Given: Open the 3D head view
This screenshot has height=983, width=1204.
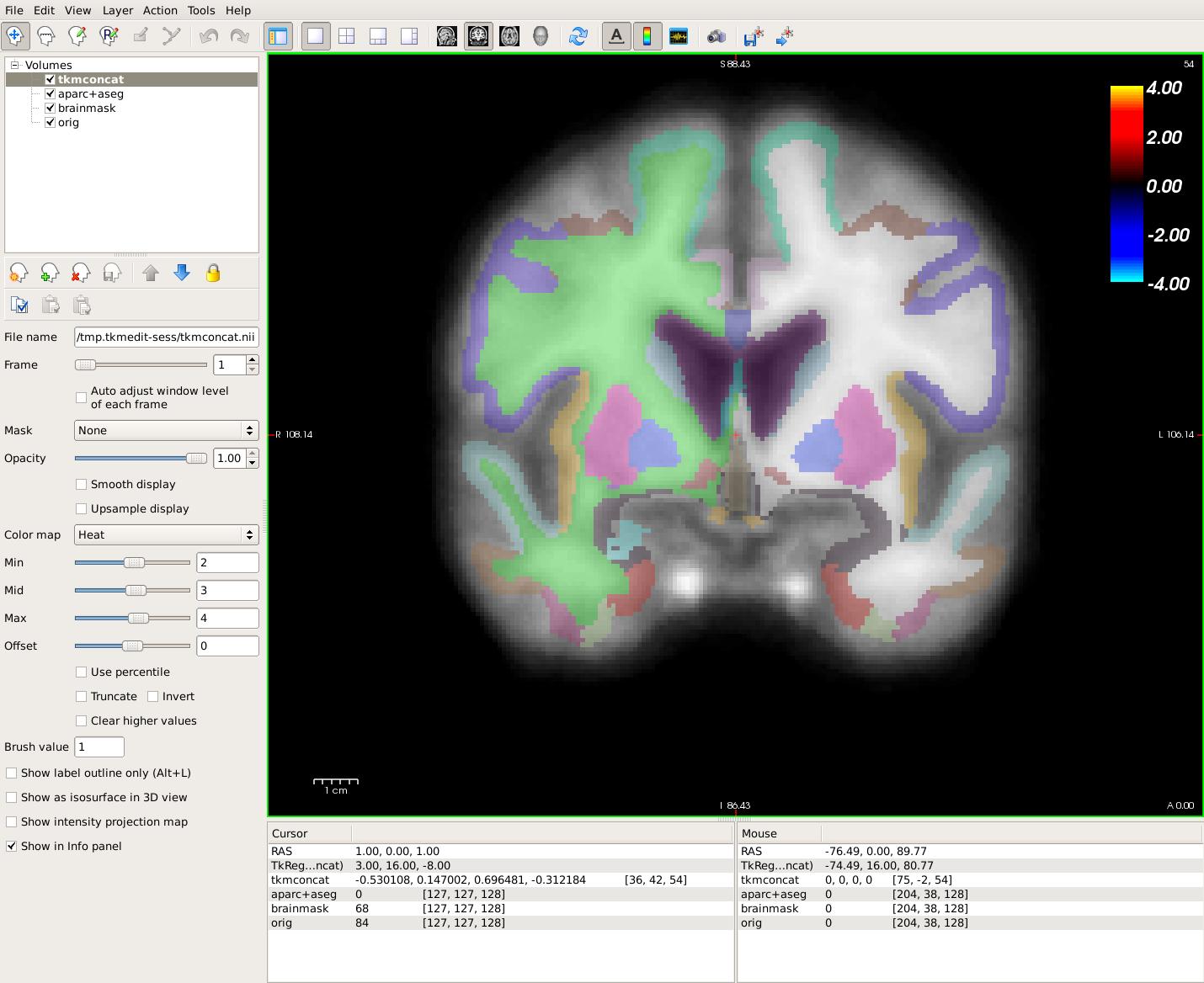Looking at the screenshot, I should (x=541, y=36).
